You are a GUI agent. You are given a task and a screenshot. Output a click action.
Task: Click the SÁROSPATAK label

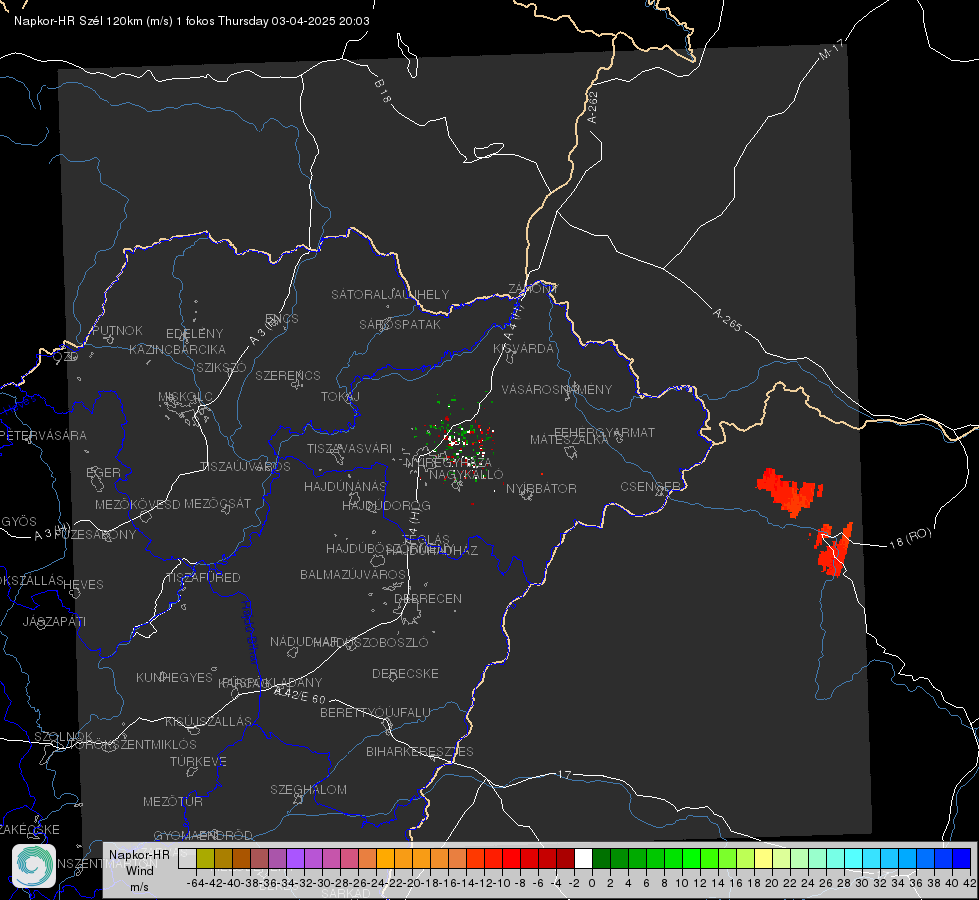[x=400, y=324]
